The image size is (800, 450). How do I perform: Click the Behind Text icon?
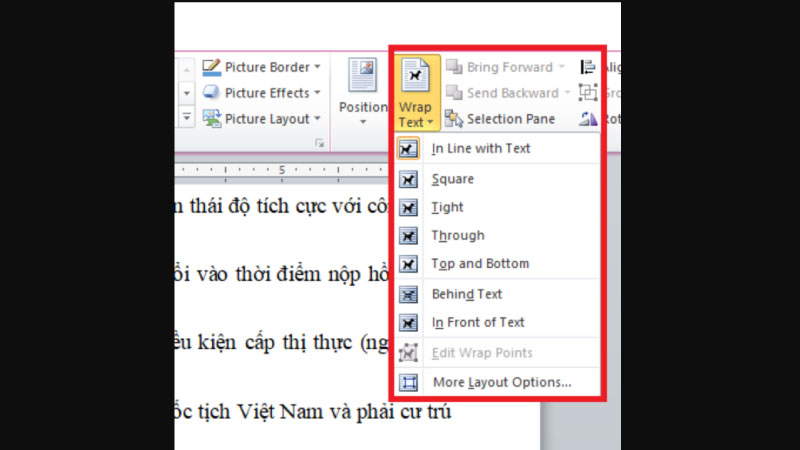click(409, 294)
